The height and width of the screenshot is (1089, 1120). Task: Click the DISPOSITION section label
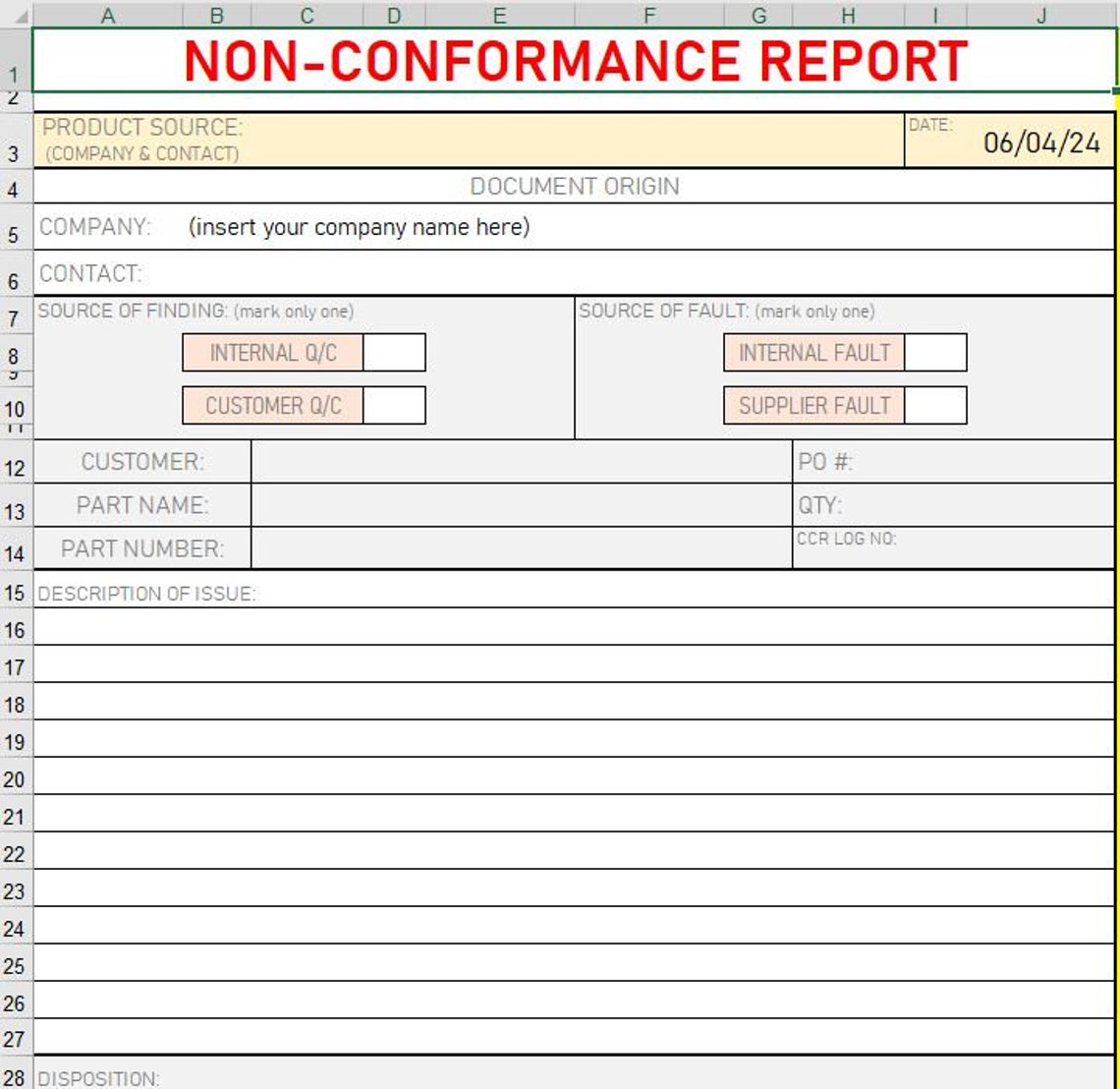click(98, 1078)
